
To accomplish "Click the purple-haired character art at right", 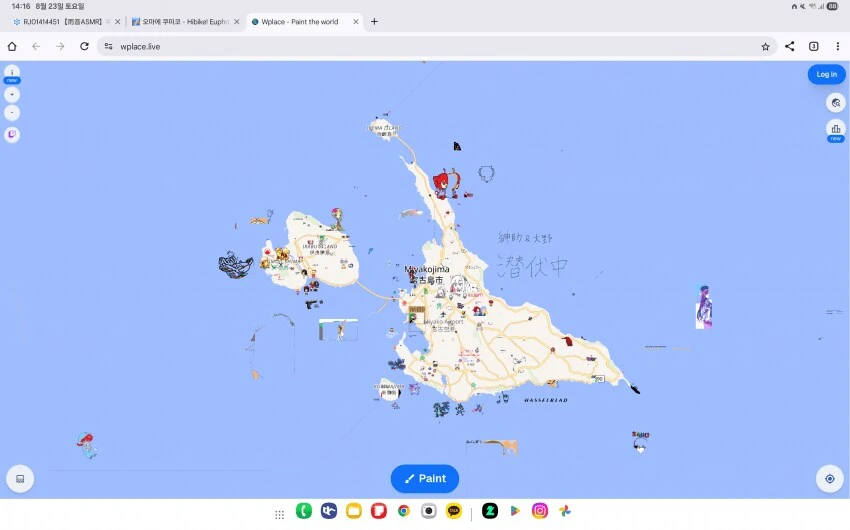I will coord(703,307).
